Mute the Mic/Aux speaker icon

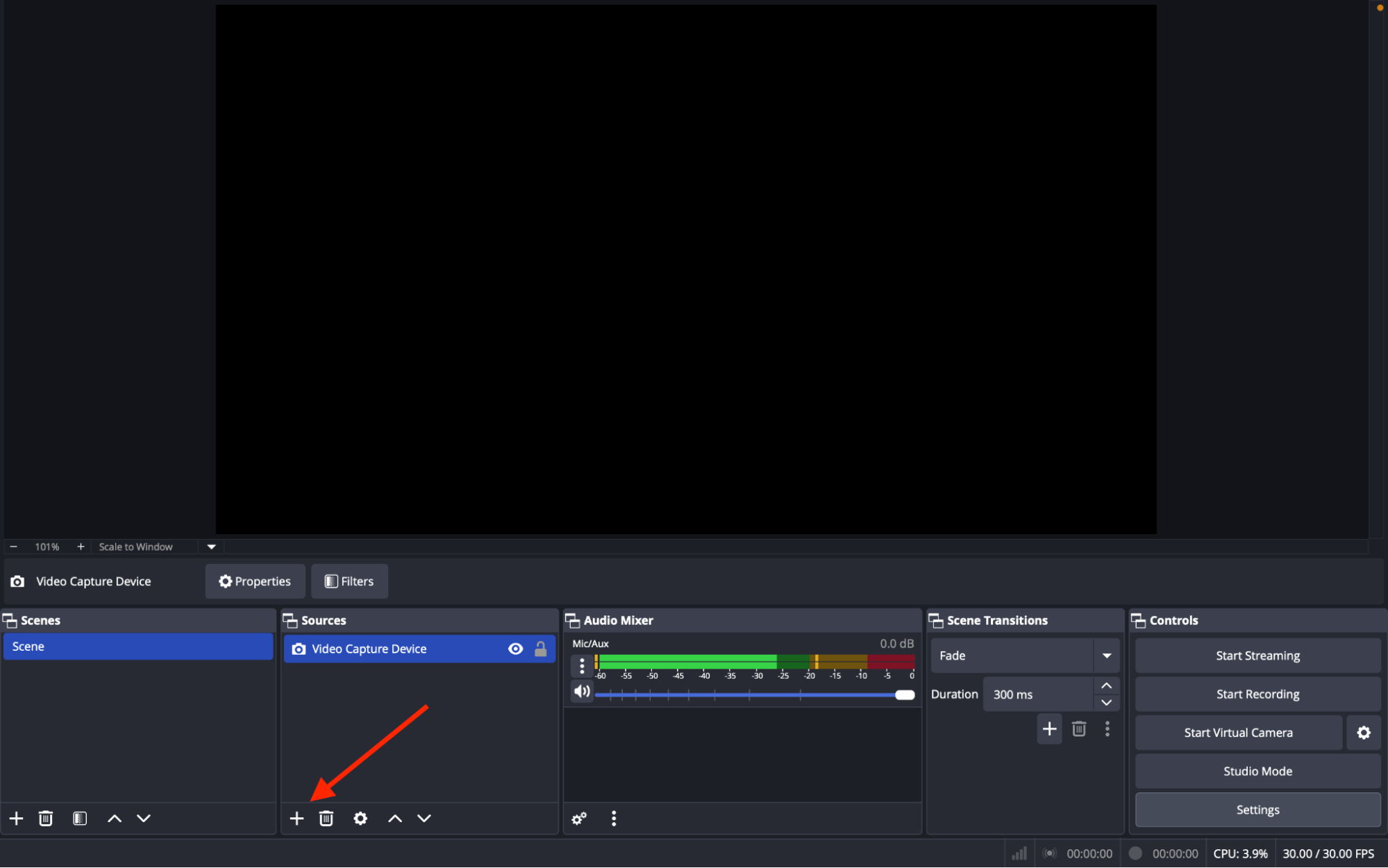pos(582,692)
